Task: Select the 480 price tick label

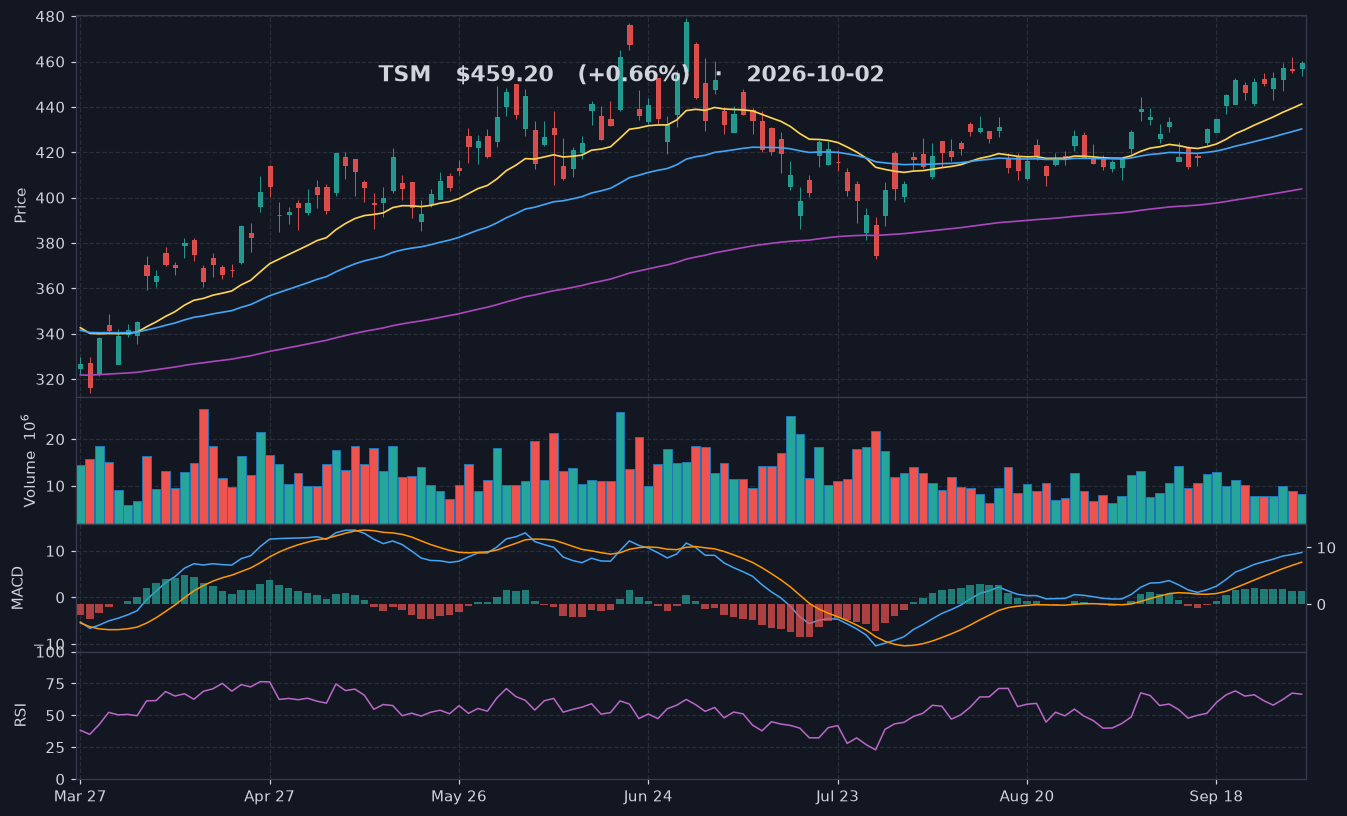Action: pos(50,18)
